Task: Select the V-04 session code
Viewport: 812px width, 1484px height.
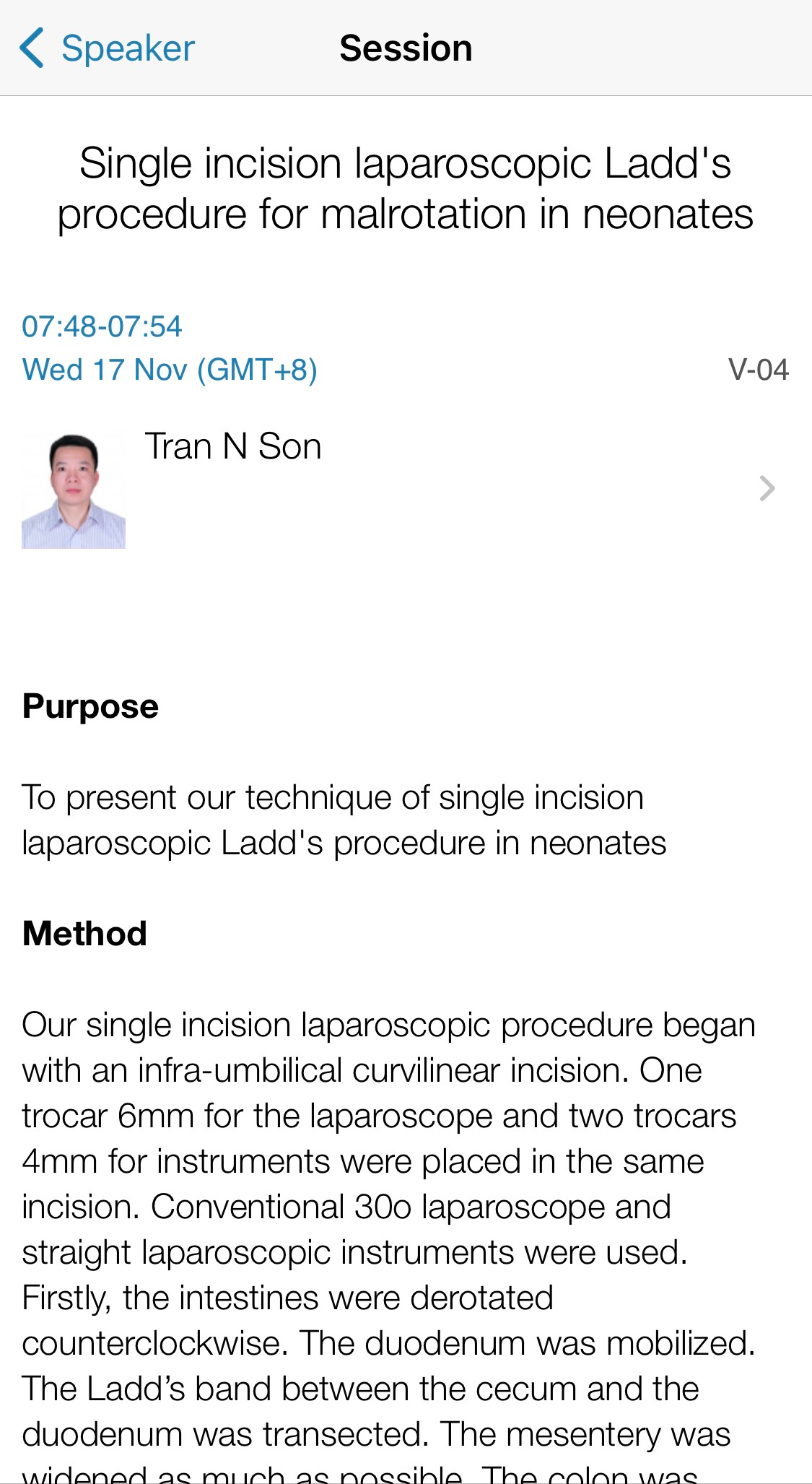Action: 758,370
